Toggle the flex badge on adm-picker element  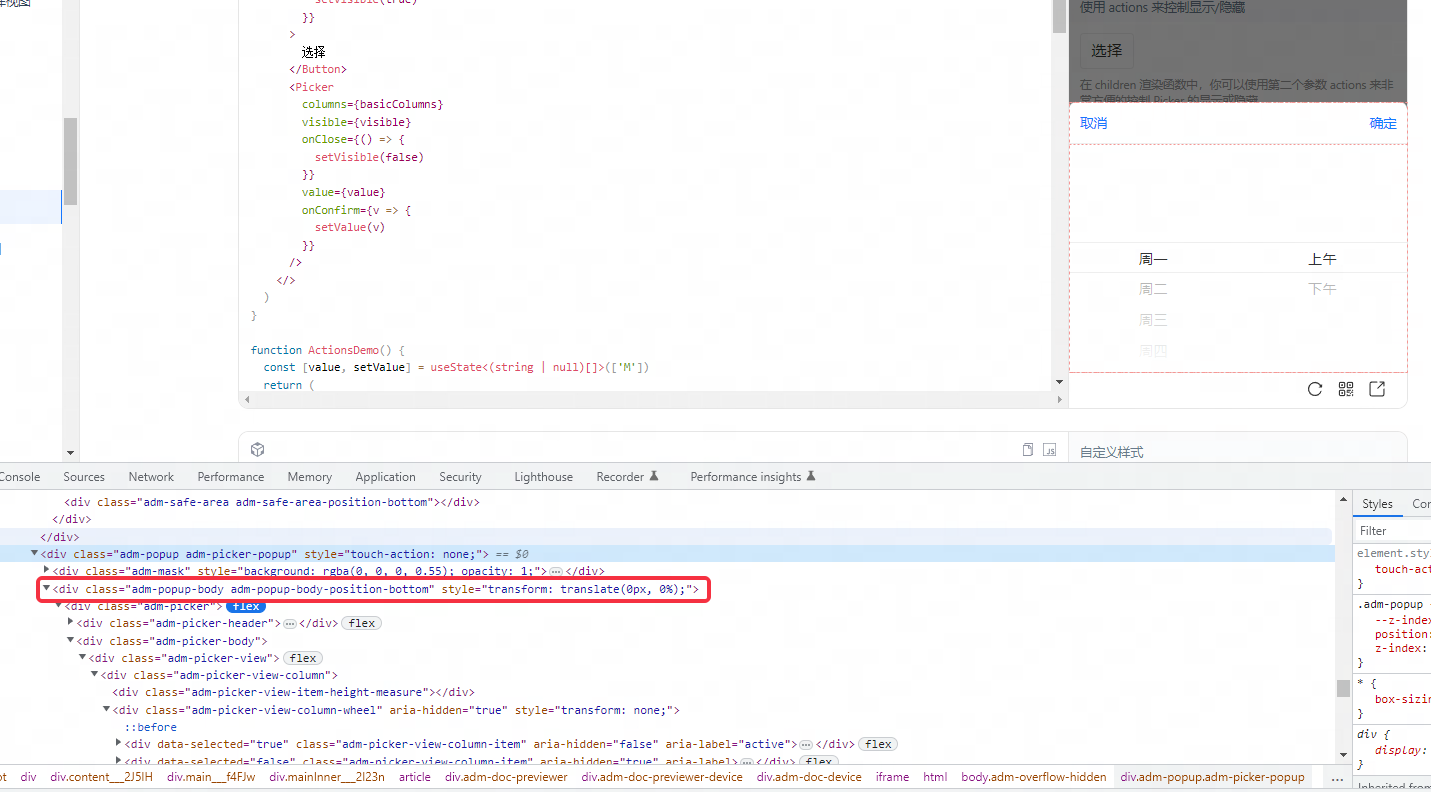click(246, 605)
